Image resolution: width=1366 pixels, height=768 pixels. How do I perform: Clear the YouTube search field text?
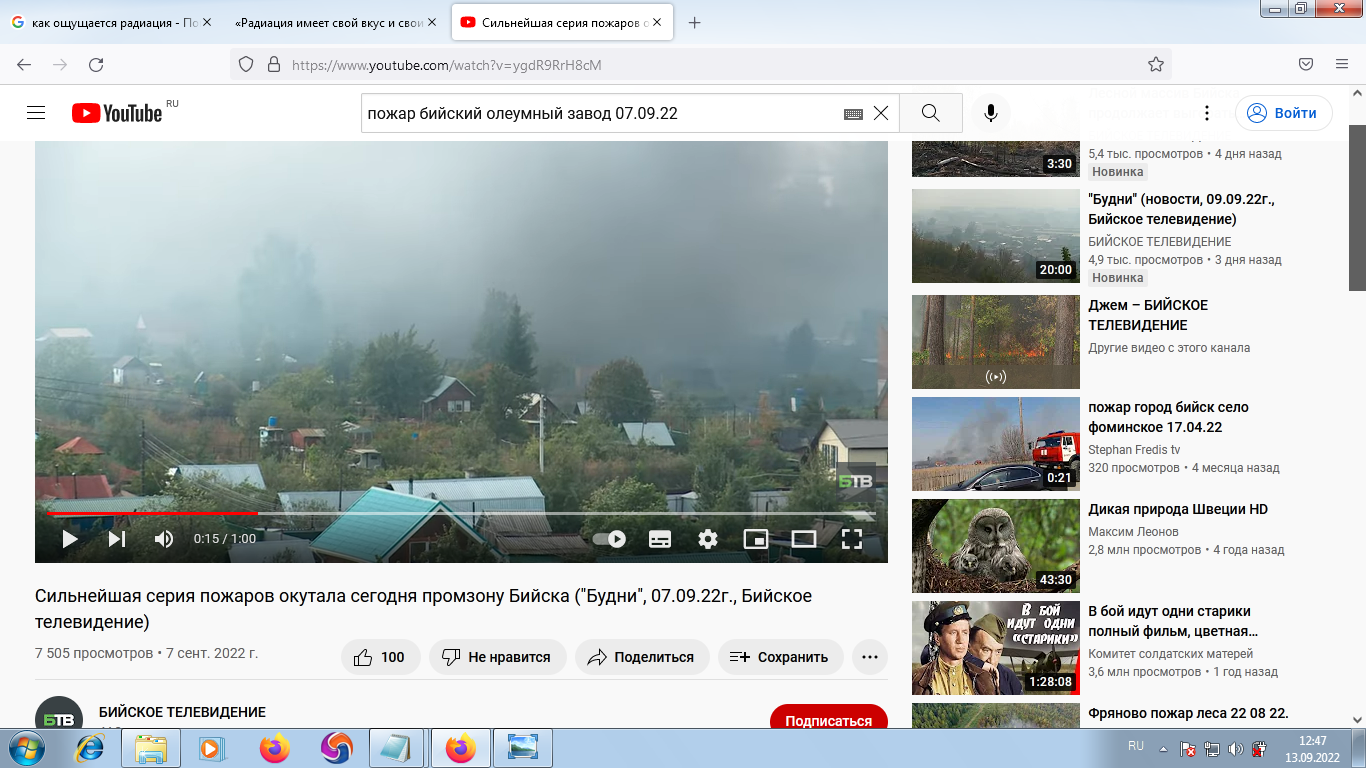pos(881,113)
